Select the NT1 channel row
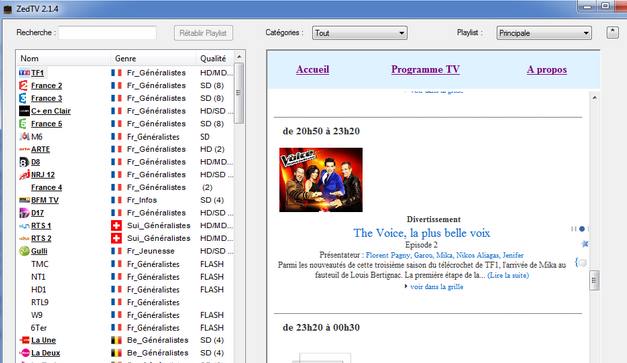This screenshot has height=363, width=627. (x=125, y=277)
